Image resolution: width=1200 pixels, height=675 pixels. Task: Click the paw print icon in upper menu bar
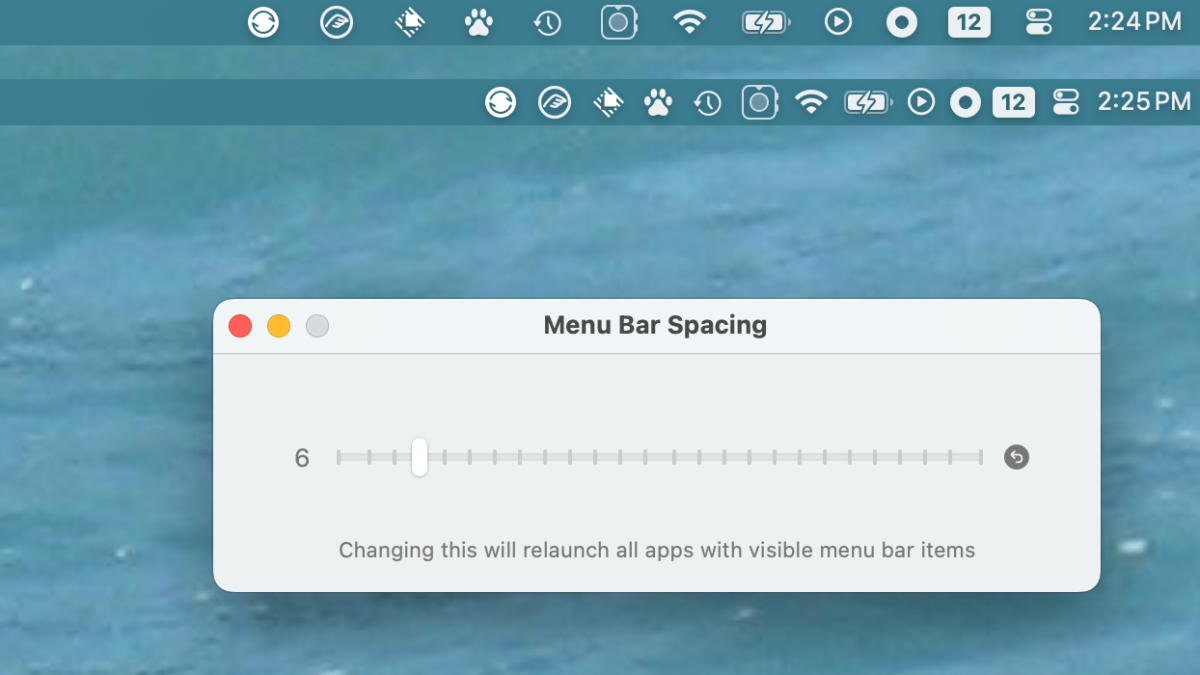[x=479, y=22]
